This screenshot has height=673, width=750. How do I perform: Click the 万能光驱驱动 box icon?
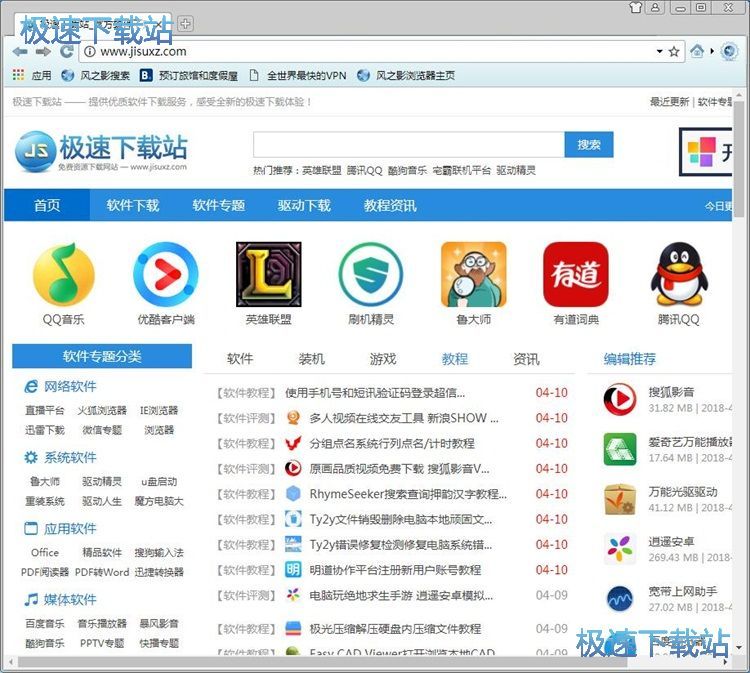coord(620,499)
